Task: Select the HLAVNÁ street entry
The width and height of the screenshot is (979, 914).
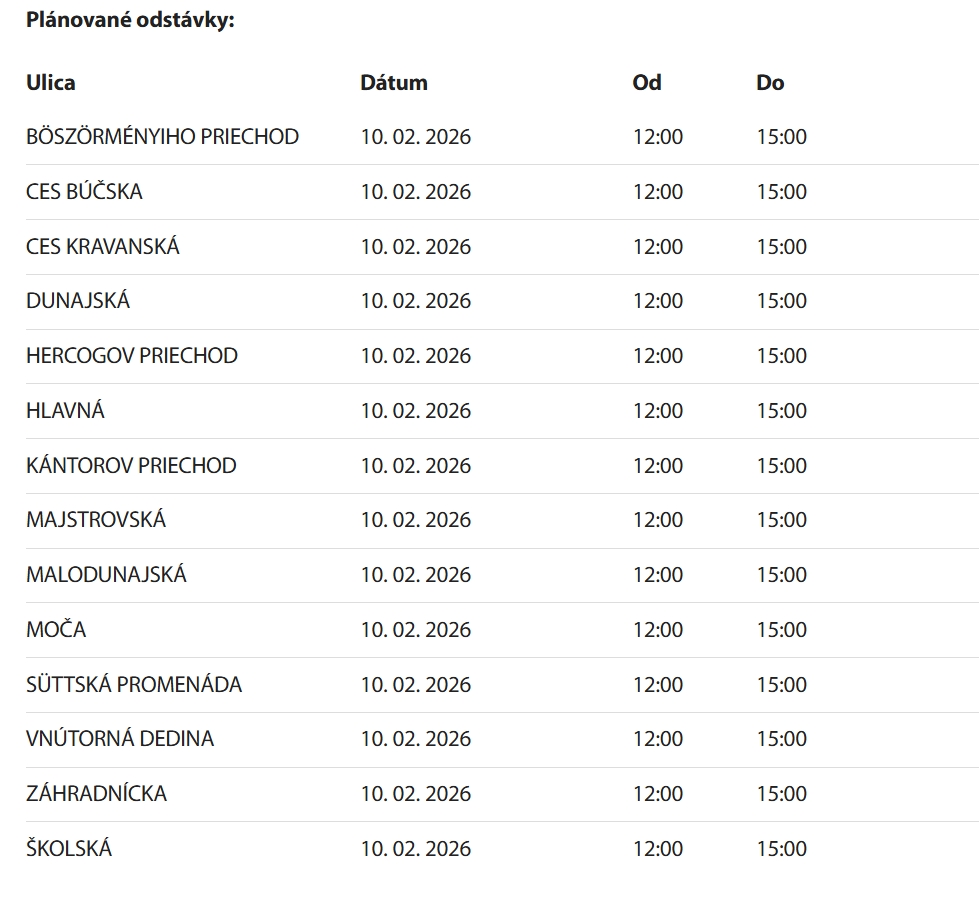Action: [65, 411]
